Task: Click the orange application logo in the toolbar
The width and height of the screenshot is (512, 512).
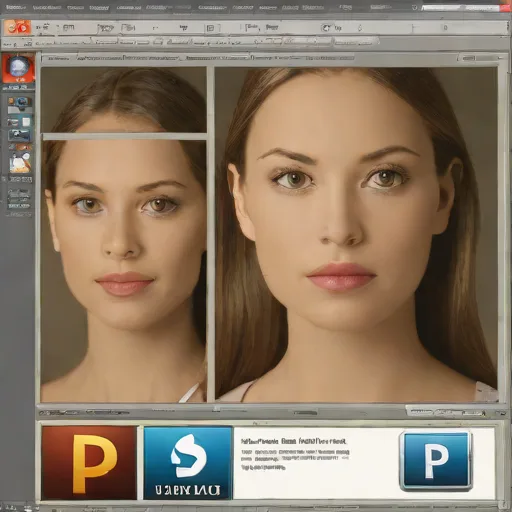Action: 18,28
